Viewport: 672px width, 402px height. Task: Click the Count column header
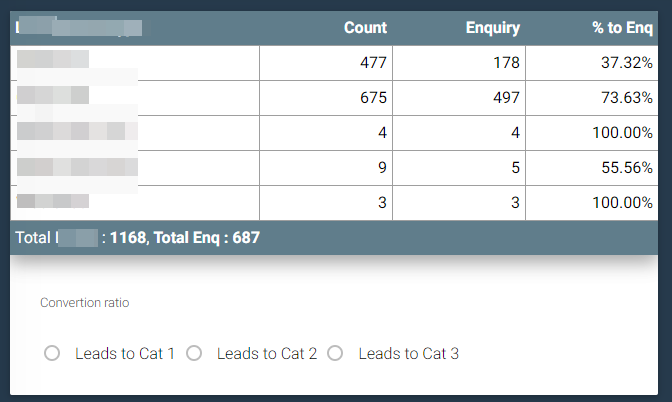point(365,28)
